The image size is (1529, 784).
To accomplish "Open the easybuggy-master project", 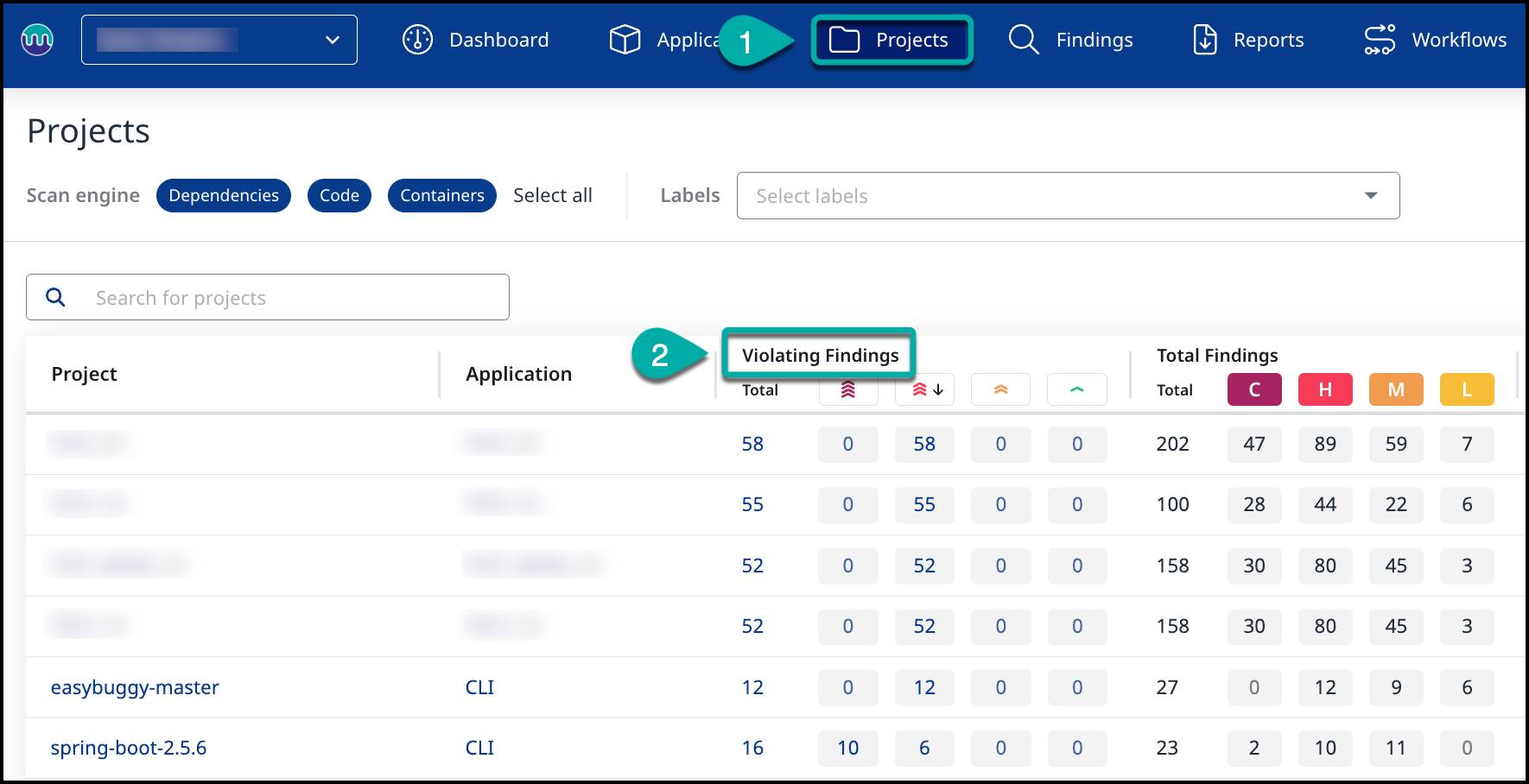I will point(135,687).
